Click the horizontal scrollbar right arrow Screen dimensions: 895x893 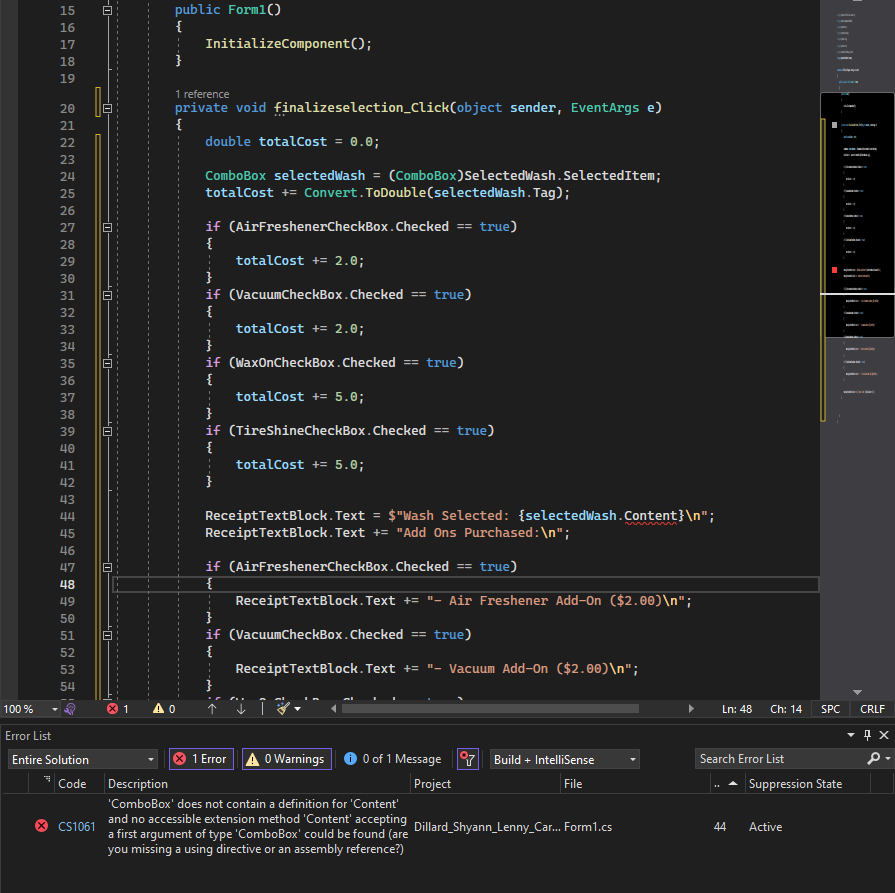tap(691, 709)
